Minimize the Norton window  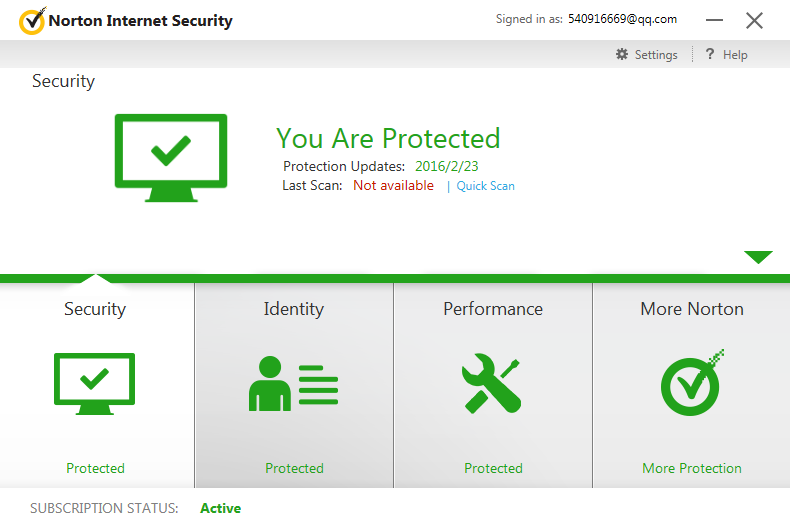(x=714, y=20)
